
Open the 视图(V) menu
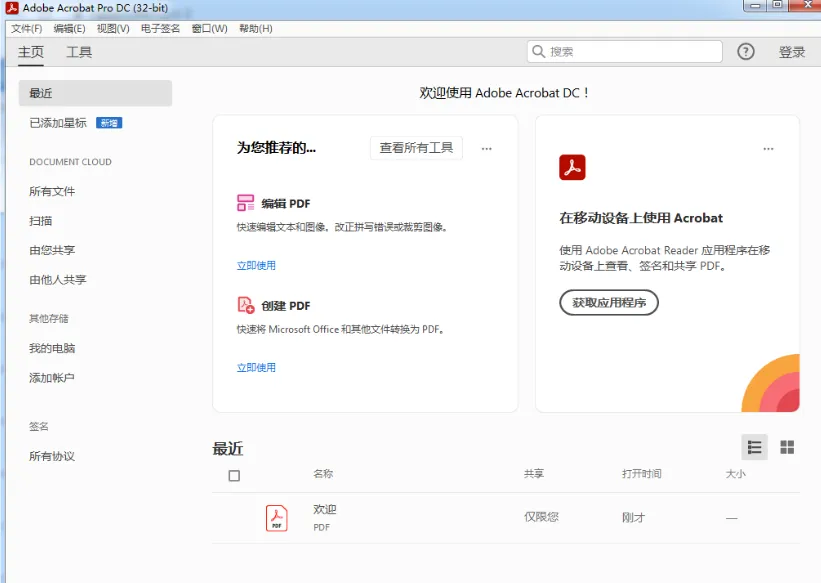tap(113, 28)
